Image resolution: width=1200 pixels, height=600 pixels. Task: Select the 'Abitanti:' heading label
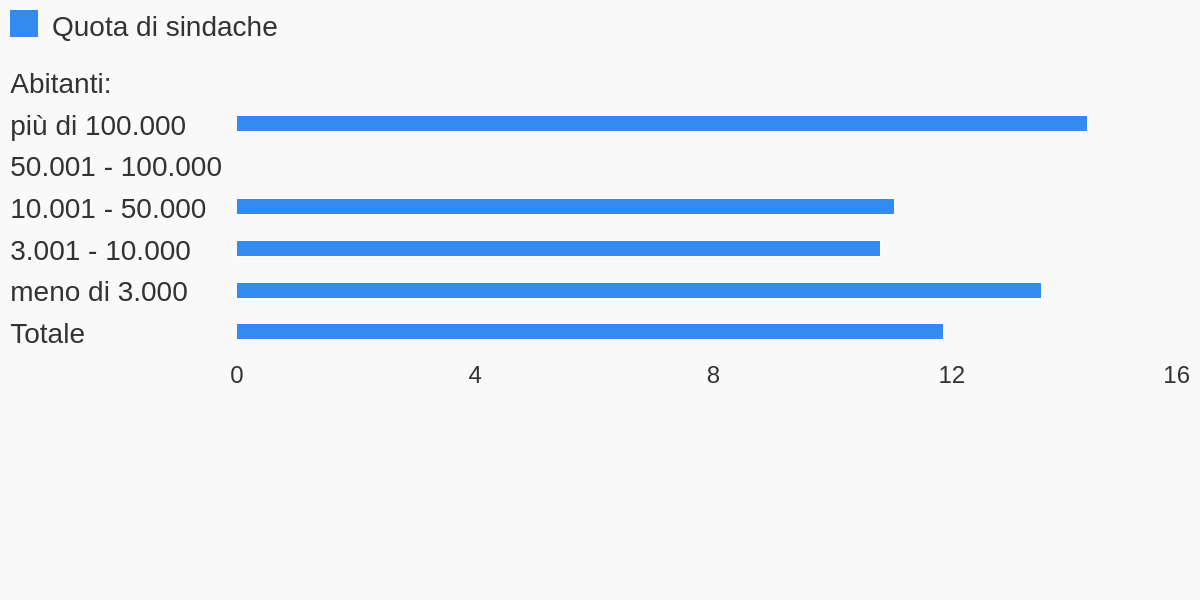click(61, 84)
